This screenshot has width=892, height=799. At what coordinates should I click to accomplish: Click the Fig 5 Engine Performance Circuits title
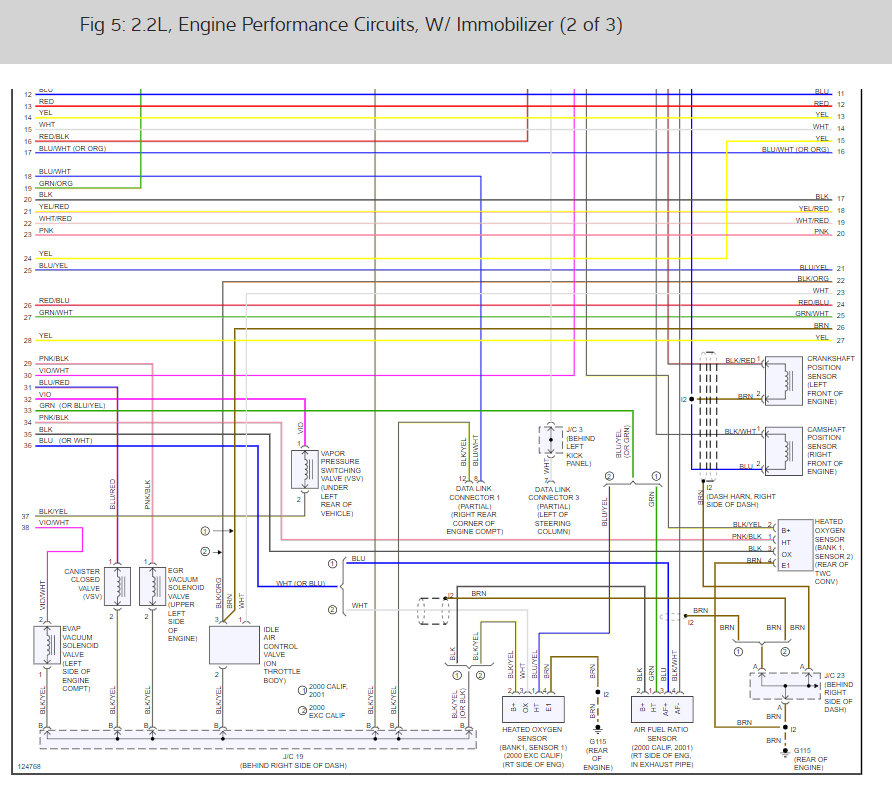point(351,24)
